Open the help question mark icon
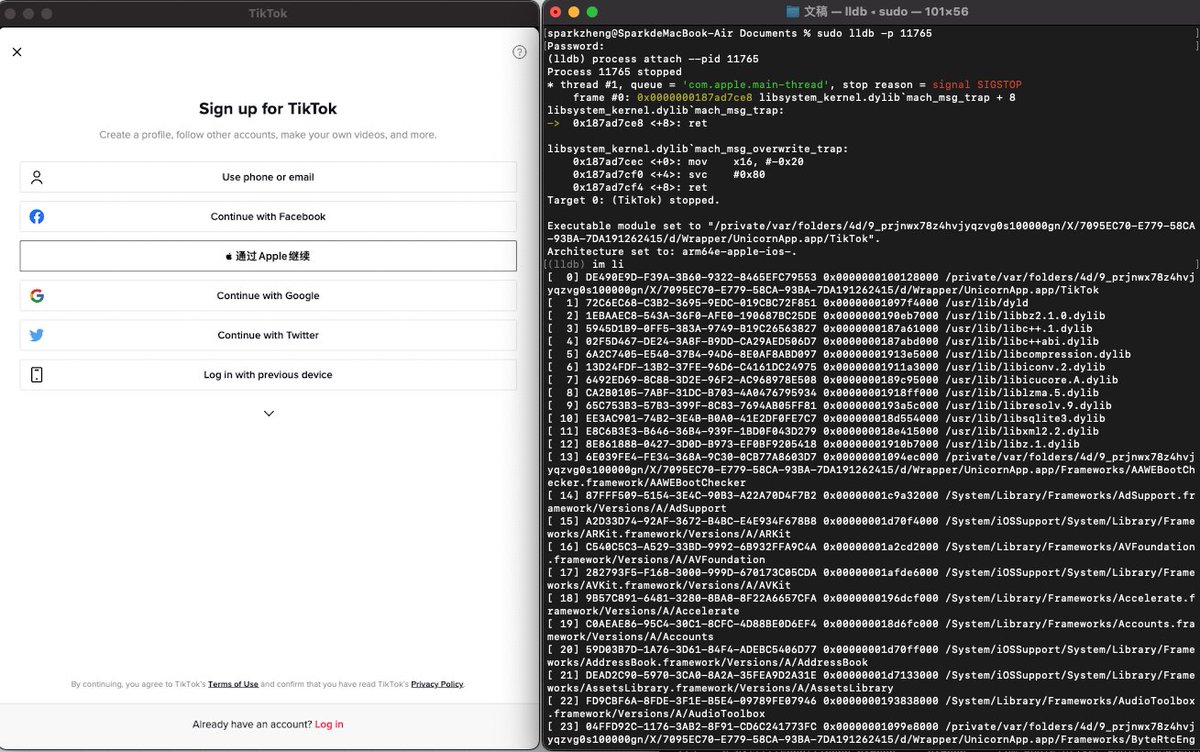The image size is (1200, 752). [519, 52]
